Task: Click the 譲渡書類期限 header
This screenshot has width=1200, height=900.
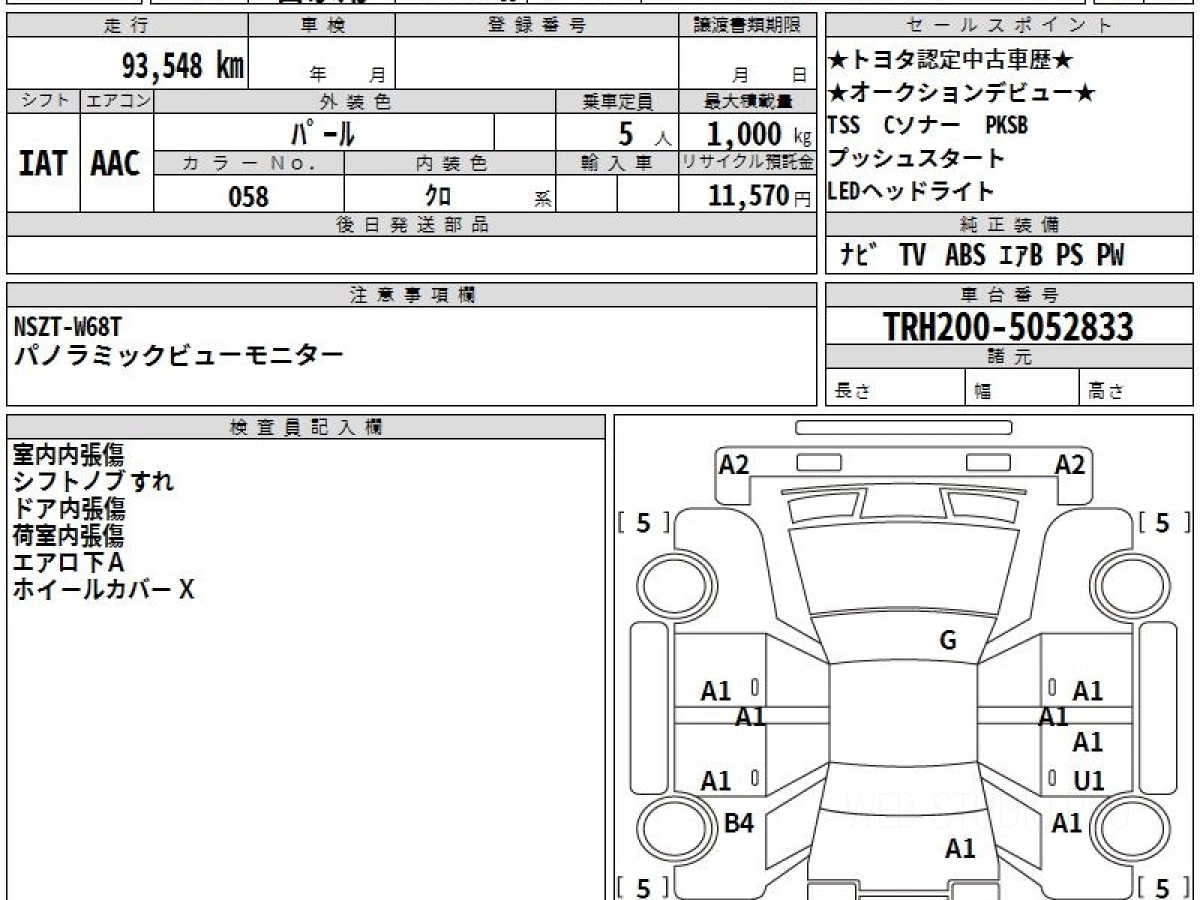Action: [747, 26]
